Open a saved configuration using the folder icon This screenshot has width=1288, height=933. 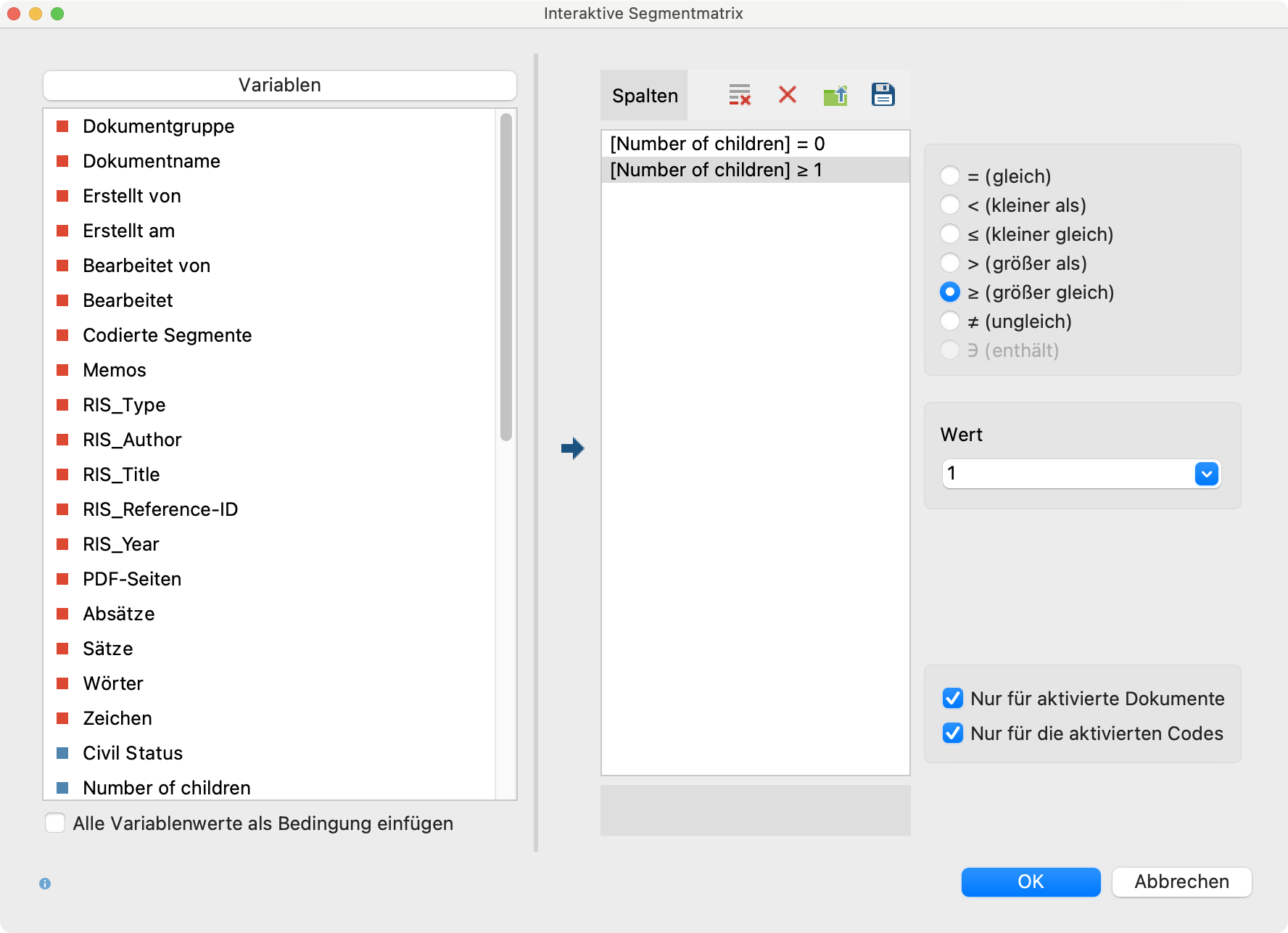(x=835, y=94)
